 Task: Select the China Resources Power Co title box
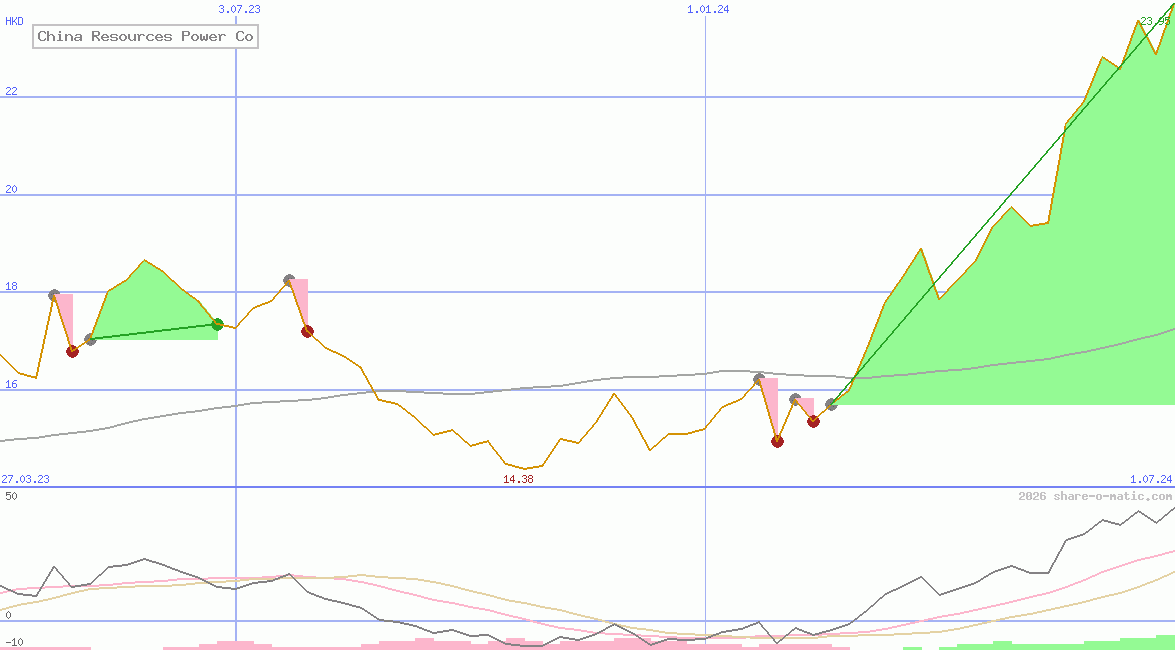point(145,36)
